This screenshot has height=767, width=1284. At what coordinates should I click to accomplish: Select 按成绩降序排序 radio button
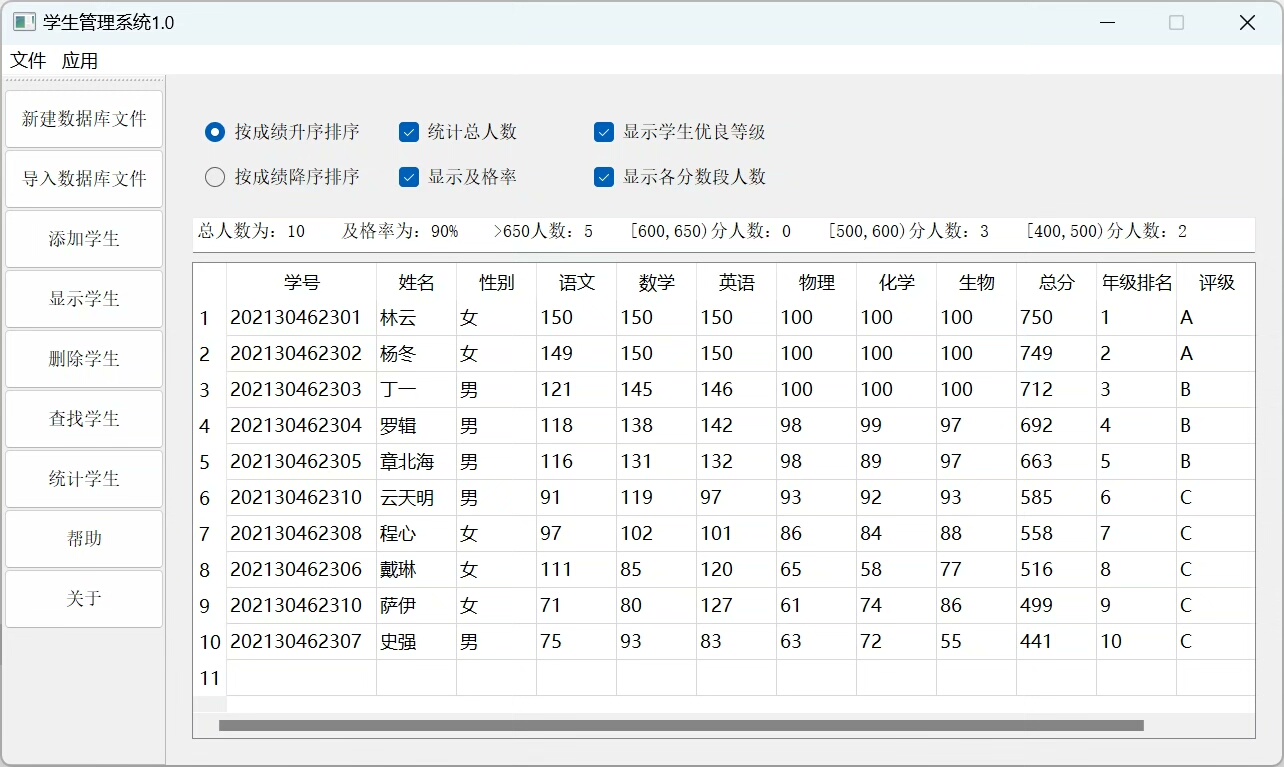point(215,177)
